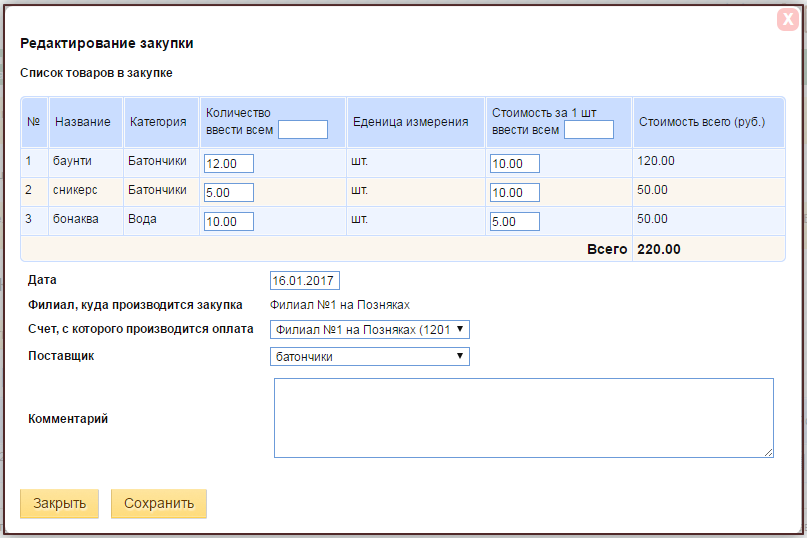The image size is (807, 538).
Task: Open the payment account dropdown
Action: (x=370, y=329)
